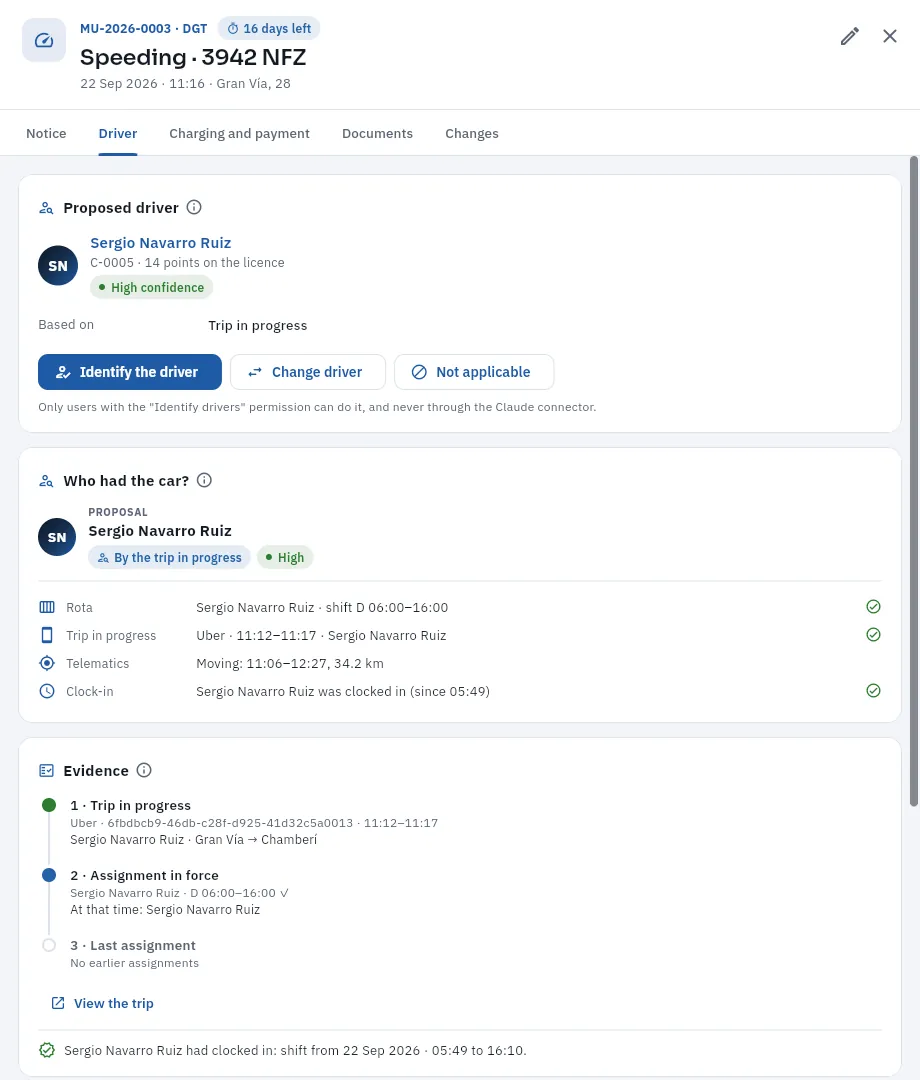Image resolution: width=920 pixels, height=1080 pixels.
Task: Click the Clock-in clock icon
Action: (x=47, y=691)
